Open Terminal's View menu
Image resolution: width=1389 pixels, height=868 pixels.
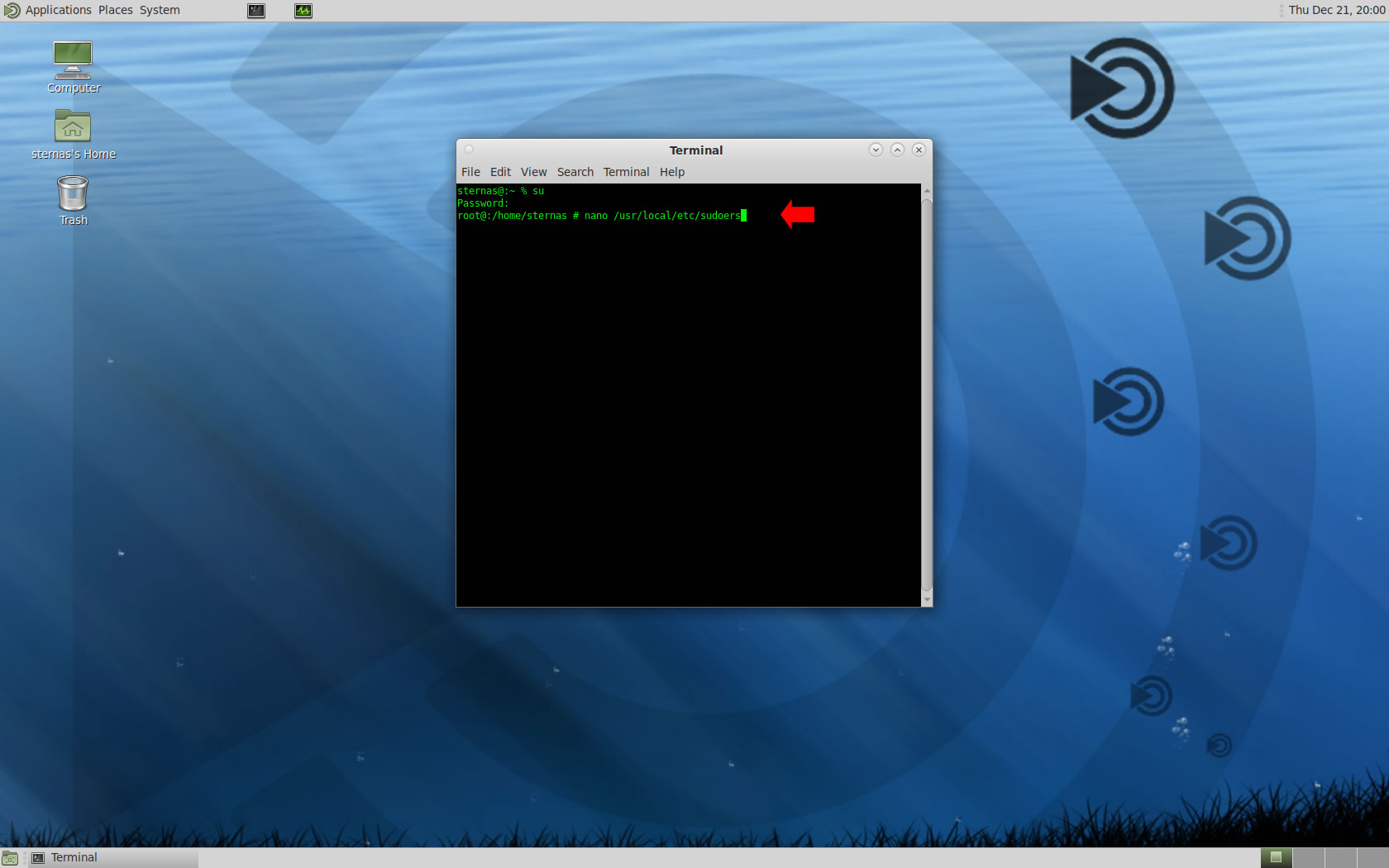click(x=533, y=172)
